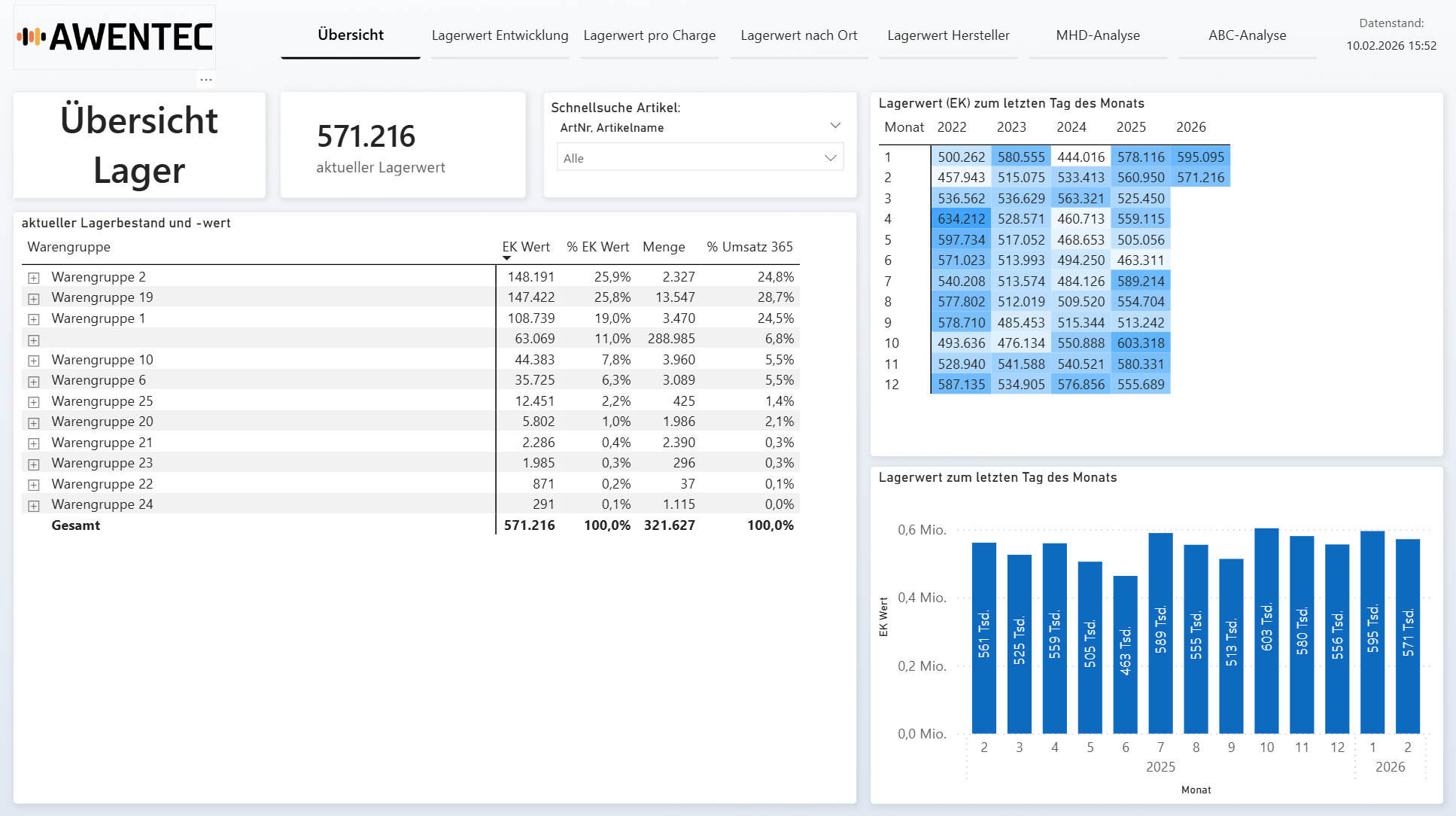Expand Warengruppe 10 plus icon
The width and height of the screenshot is (1456, 816).
(x=34, y=361)
